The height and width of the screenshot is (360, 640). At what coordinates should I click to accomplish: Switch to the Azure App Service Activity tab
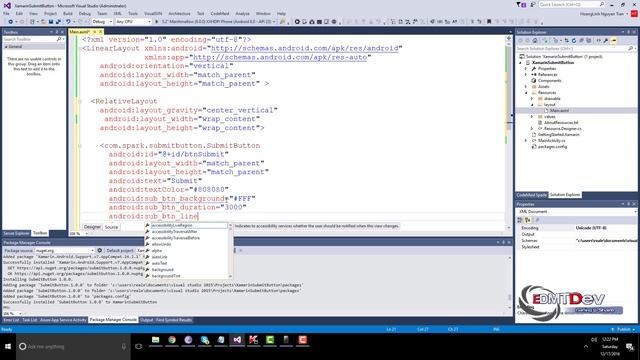[63, 320]
